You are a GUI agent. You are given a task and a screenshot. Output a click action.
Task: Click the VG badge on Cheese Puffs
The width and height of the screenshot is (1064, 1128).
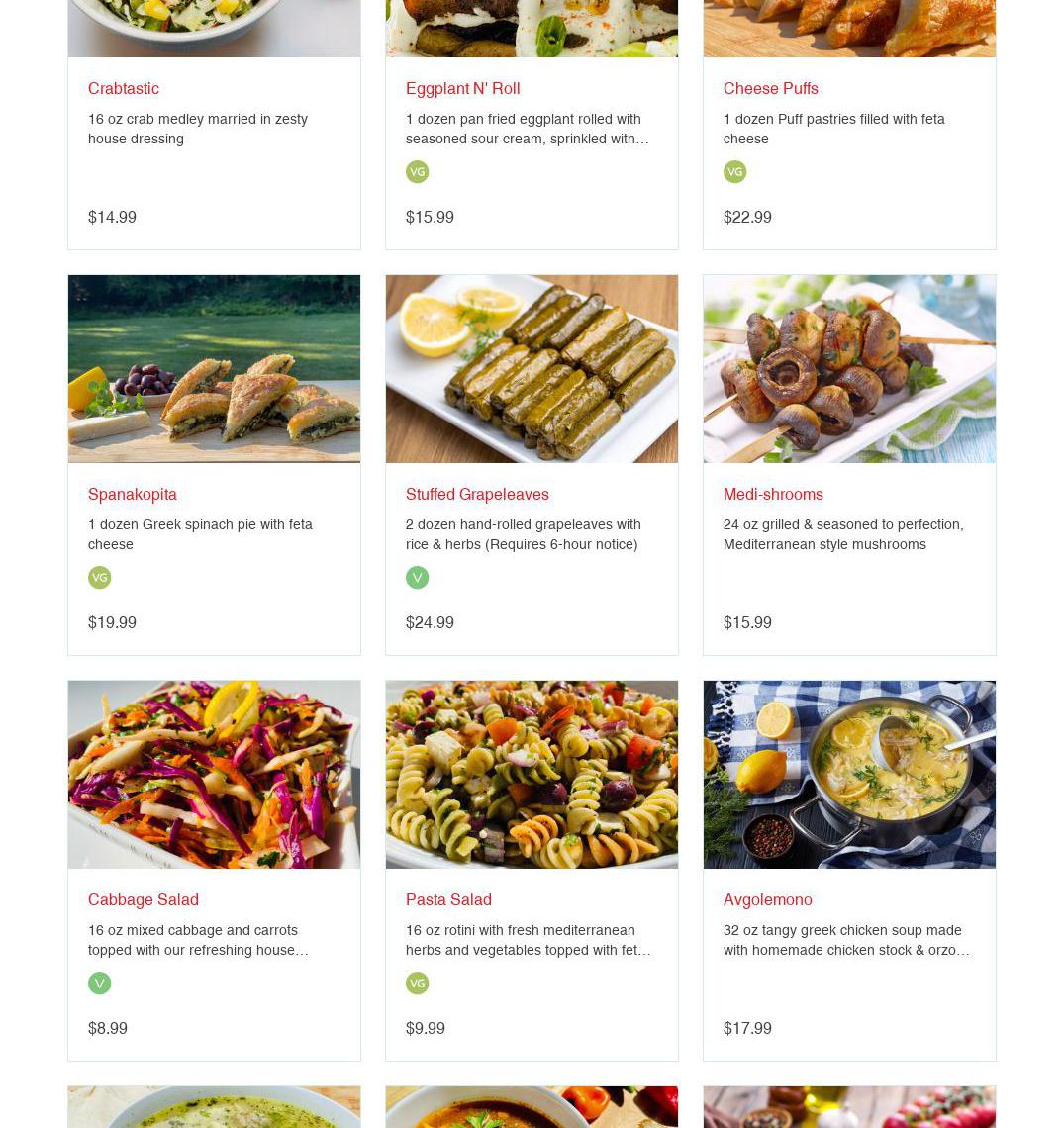pyautogui.click(x=734, y=172)
